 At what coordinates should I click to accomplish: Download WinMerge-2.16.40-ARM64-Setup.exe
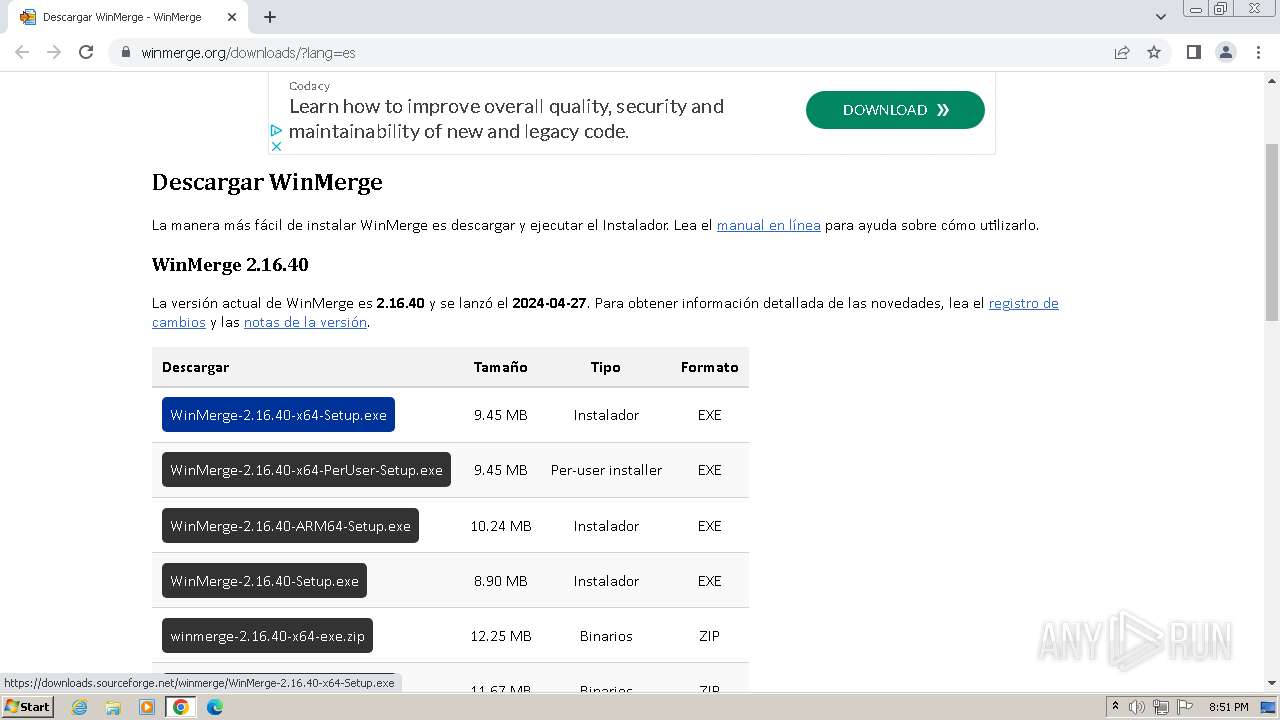tap(290, 526)
